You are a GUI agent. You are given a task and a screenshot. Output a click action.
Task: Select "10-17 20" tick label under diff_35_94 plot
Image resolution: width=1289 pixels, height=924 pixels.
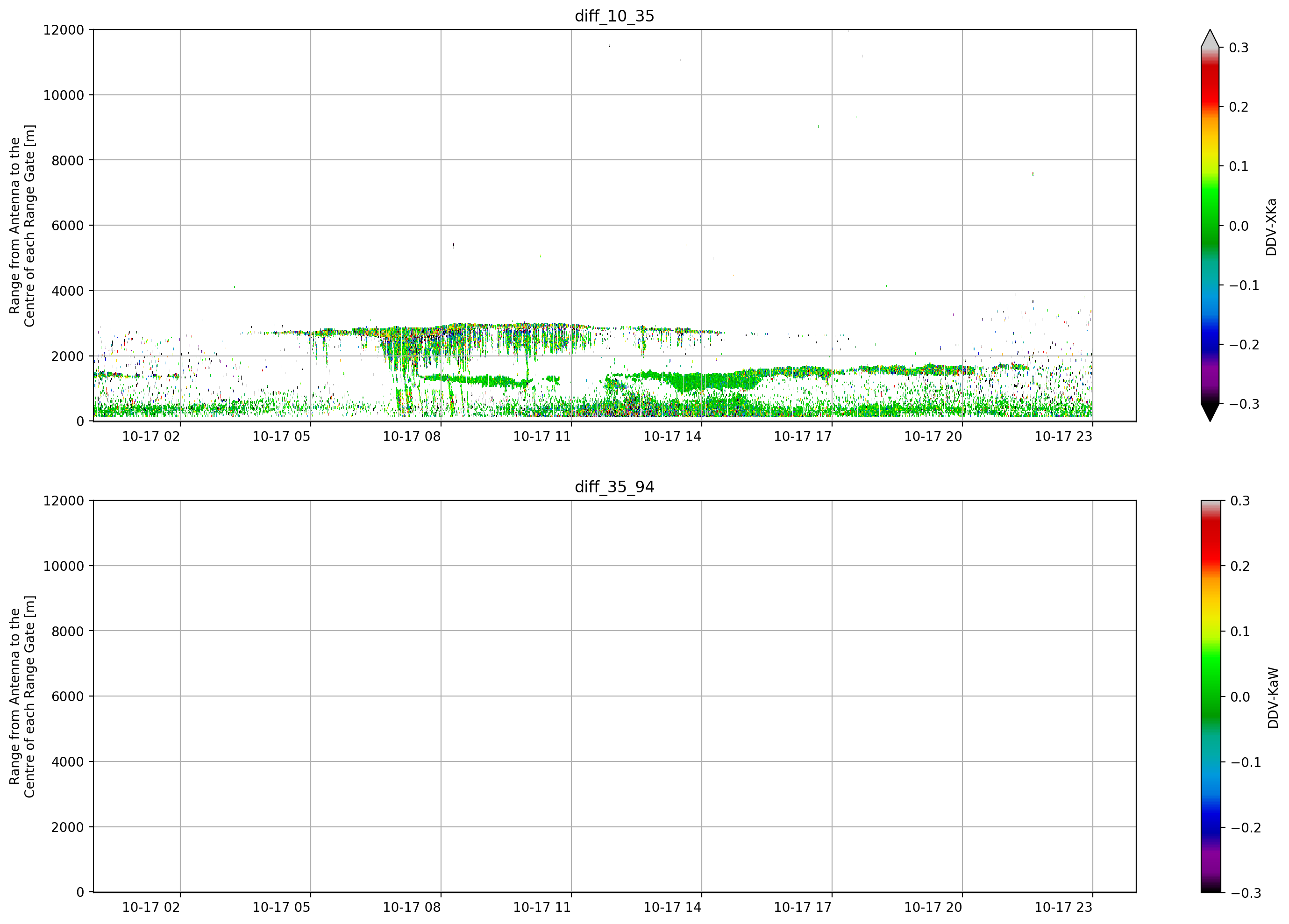tap(933, 908)
